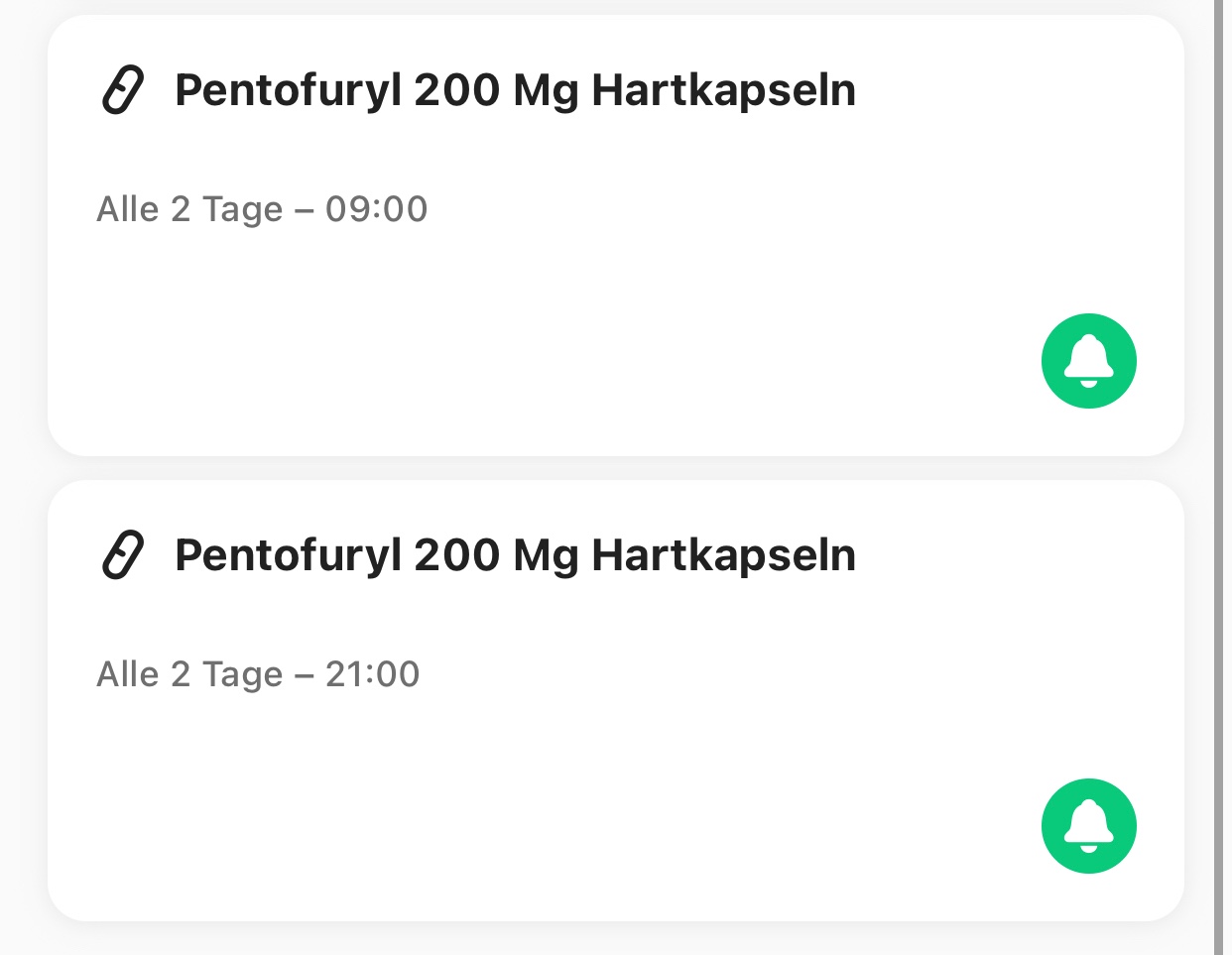Tap the capsule symbol beside the evening Pentofuryl entry

coord(124,555)
